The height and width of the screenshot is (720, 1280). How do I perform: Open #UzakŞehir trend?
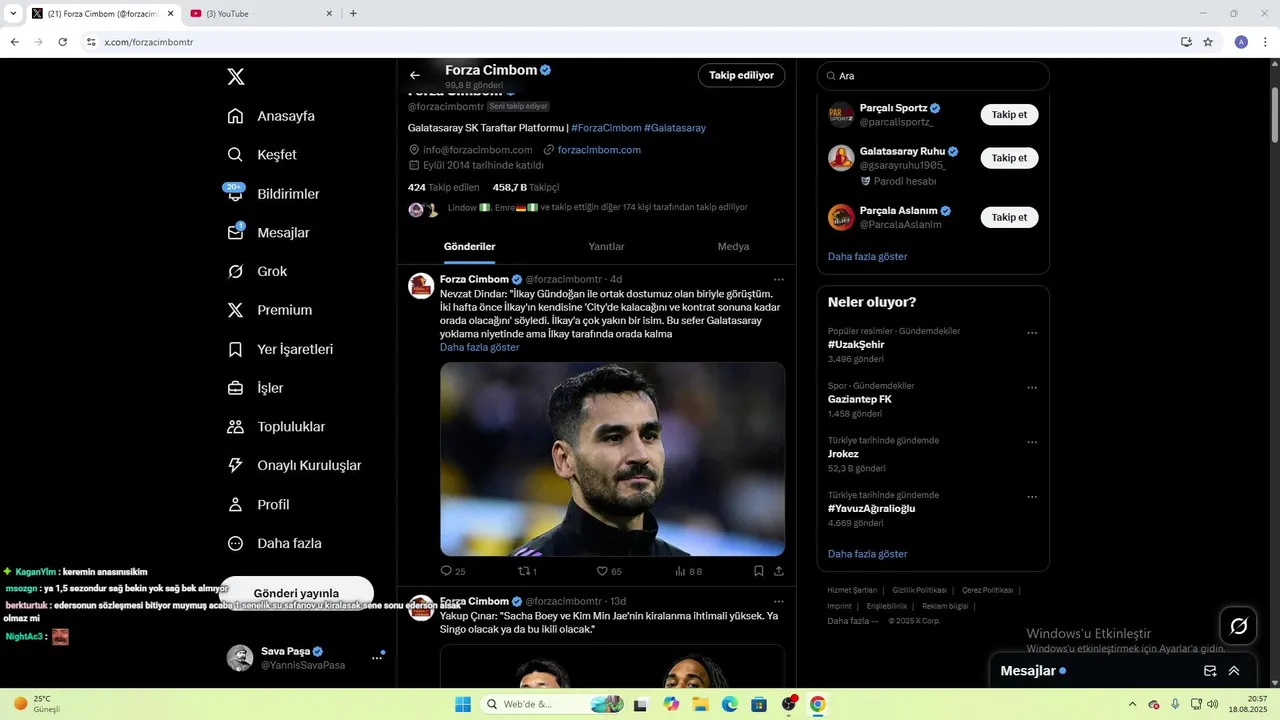(x=856, y=345)
